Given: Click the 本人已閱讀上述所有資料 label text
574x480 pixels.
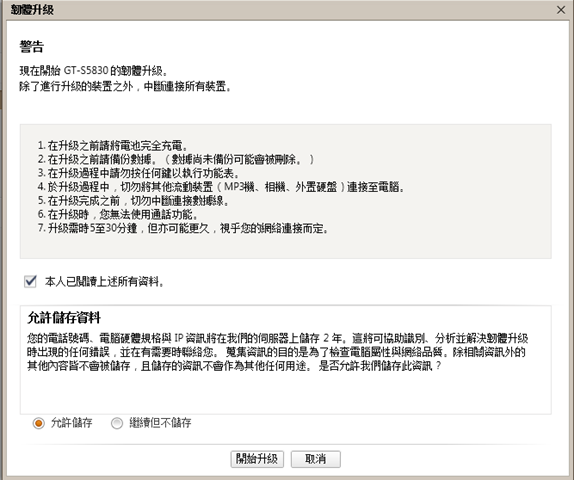Looking at the screenshot, I should pos(104,282).
